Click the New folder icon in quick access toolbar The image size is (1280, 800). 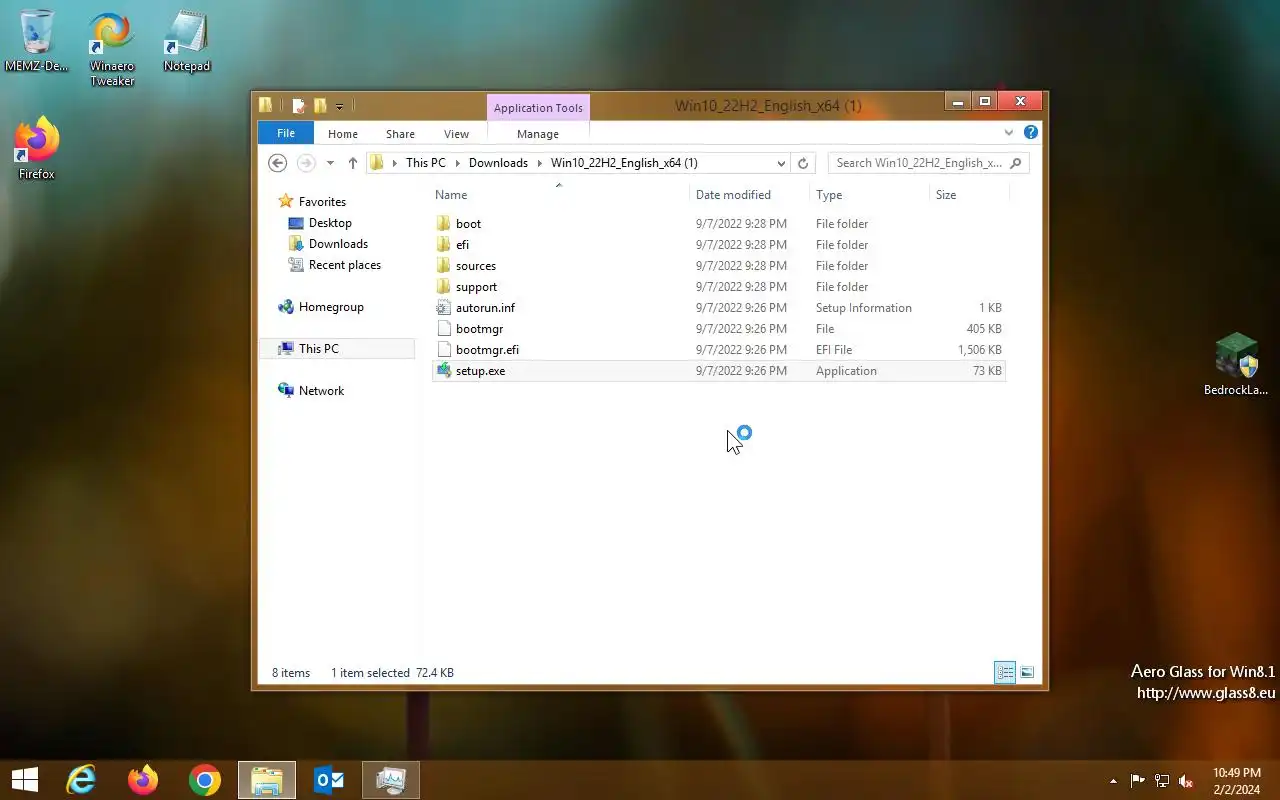click(320, 105)
